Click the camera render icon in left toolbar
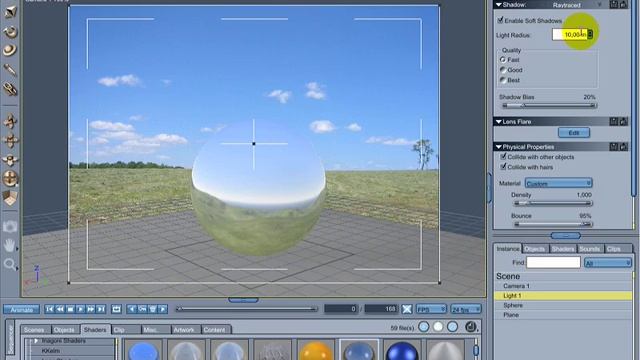This screenshot has width=640, height=360. coord(10,227)
